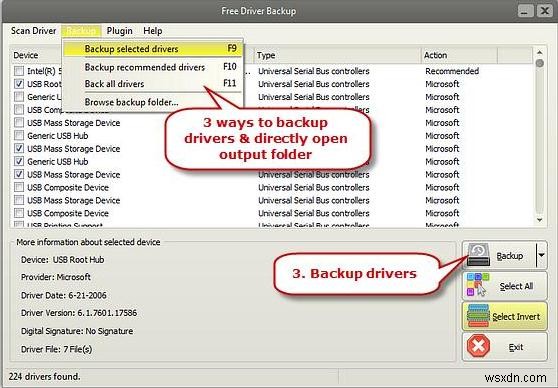The width and height of the screenshot is (558, 388).
Task: Check the first USB Mass Storage Device checkbox
Action: (x=19, y=123)
